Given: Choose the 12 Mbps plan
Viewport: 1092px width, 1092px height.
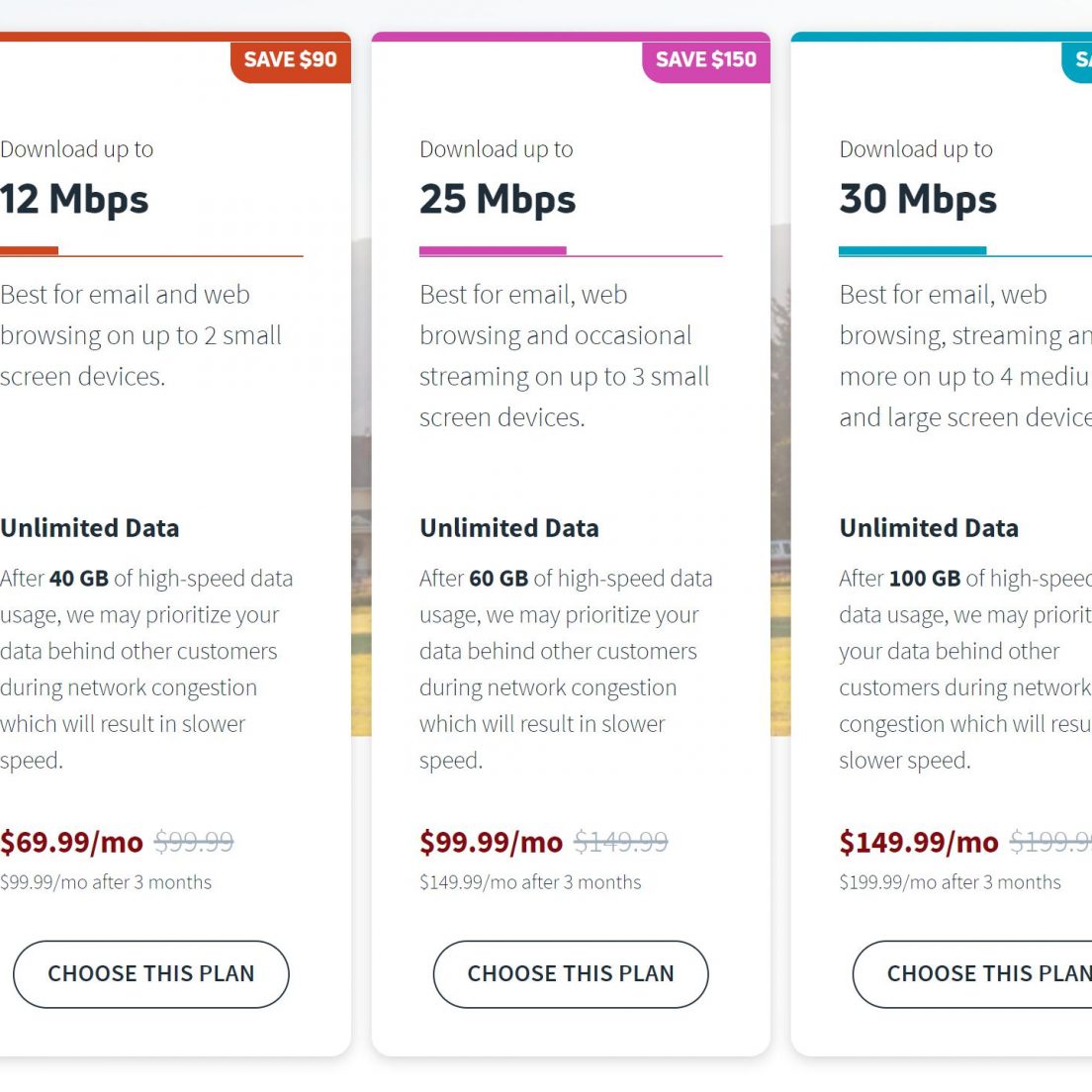Looking at the screenshot, I should click(x=151, y=973).
